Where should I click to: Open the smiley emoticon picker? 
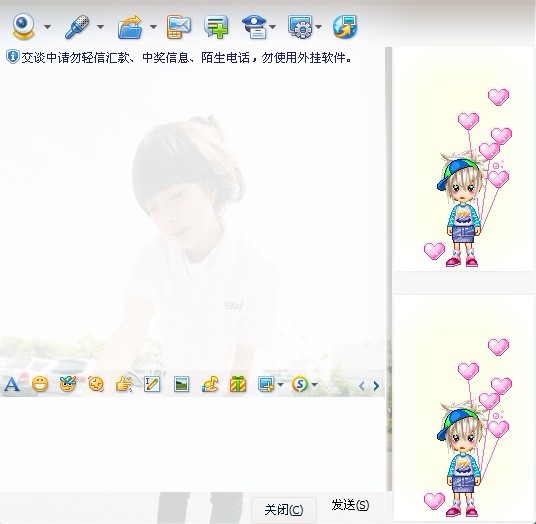40,384
